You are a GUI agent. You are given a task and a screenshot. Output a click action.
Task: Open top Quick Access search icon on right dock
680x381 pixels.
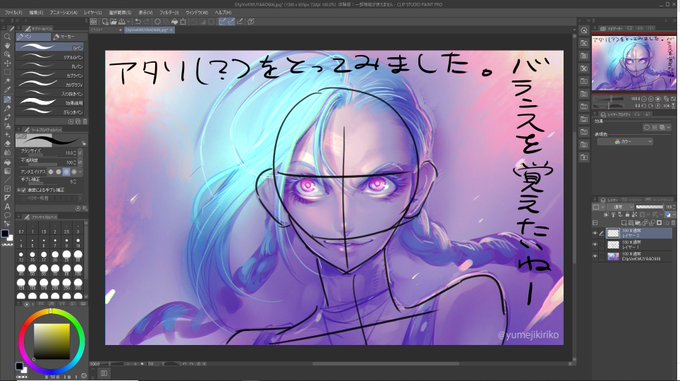point(584,30)
